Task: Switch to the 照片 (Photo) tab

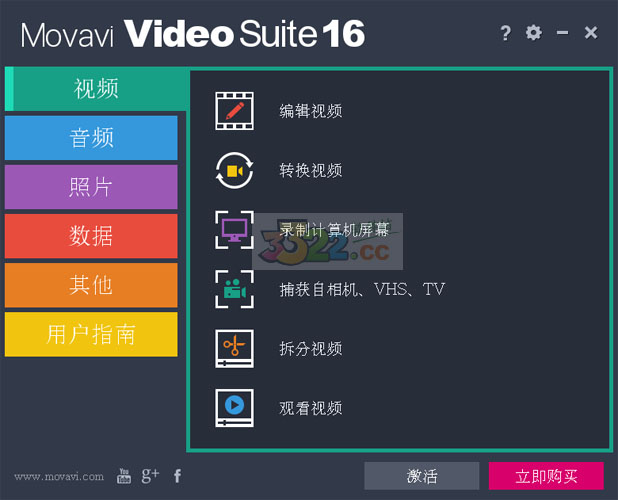Action: point(91,187)
